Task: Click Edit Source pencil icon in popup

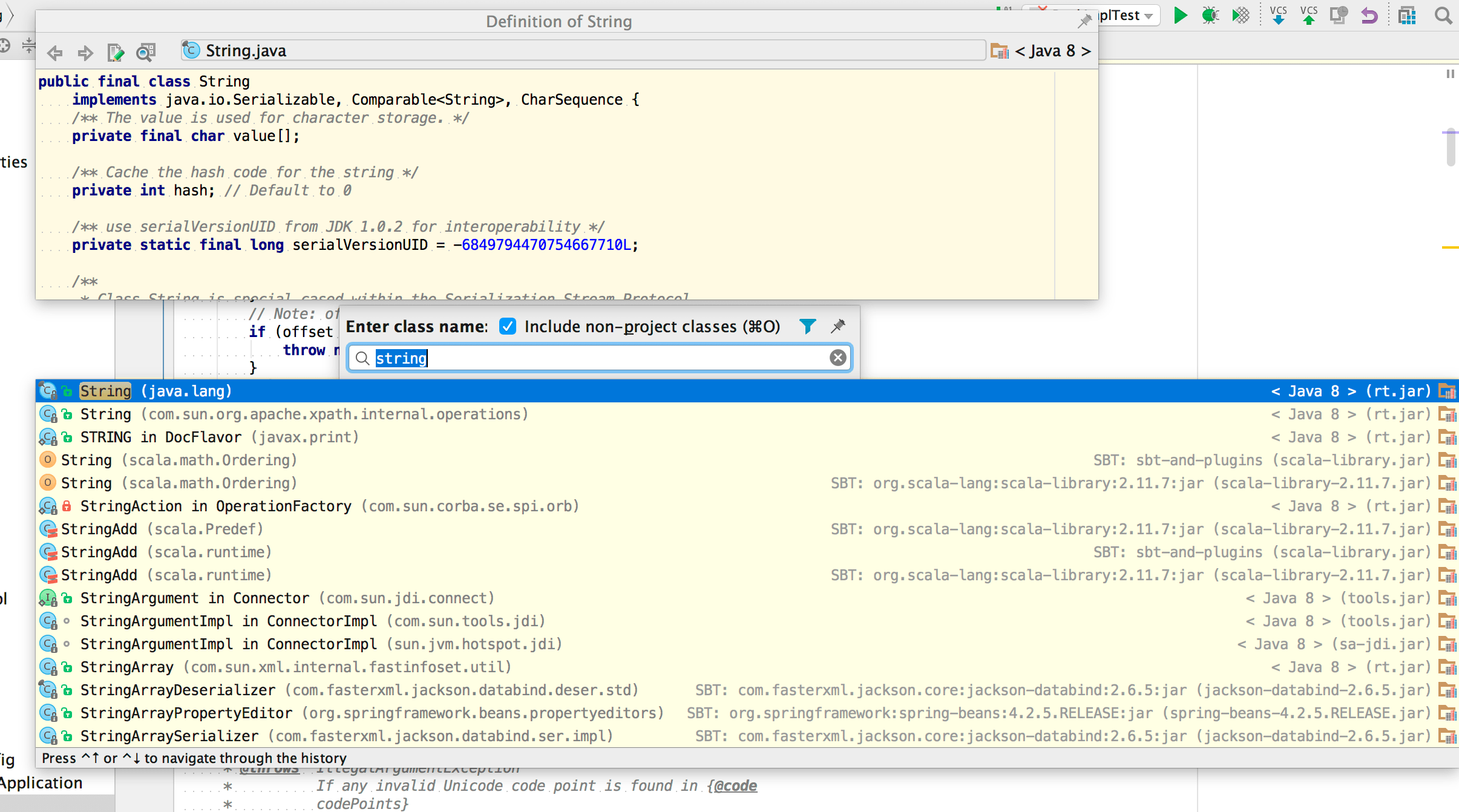Action: 115,53
